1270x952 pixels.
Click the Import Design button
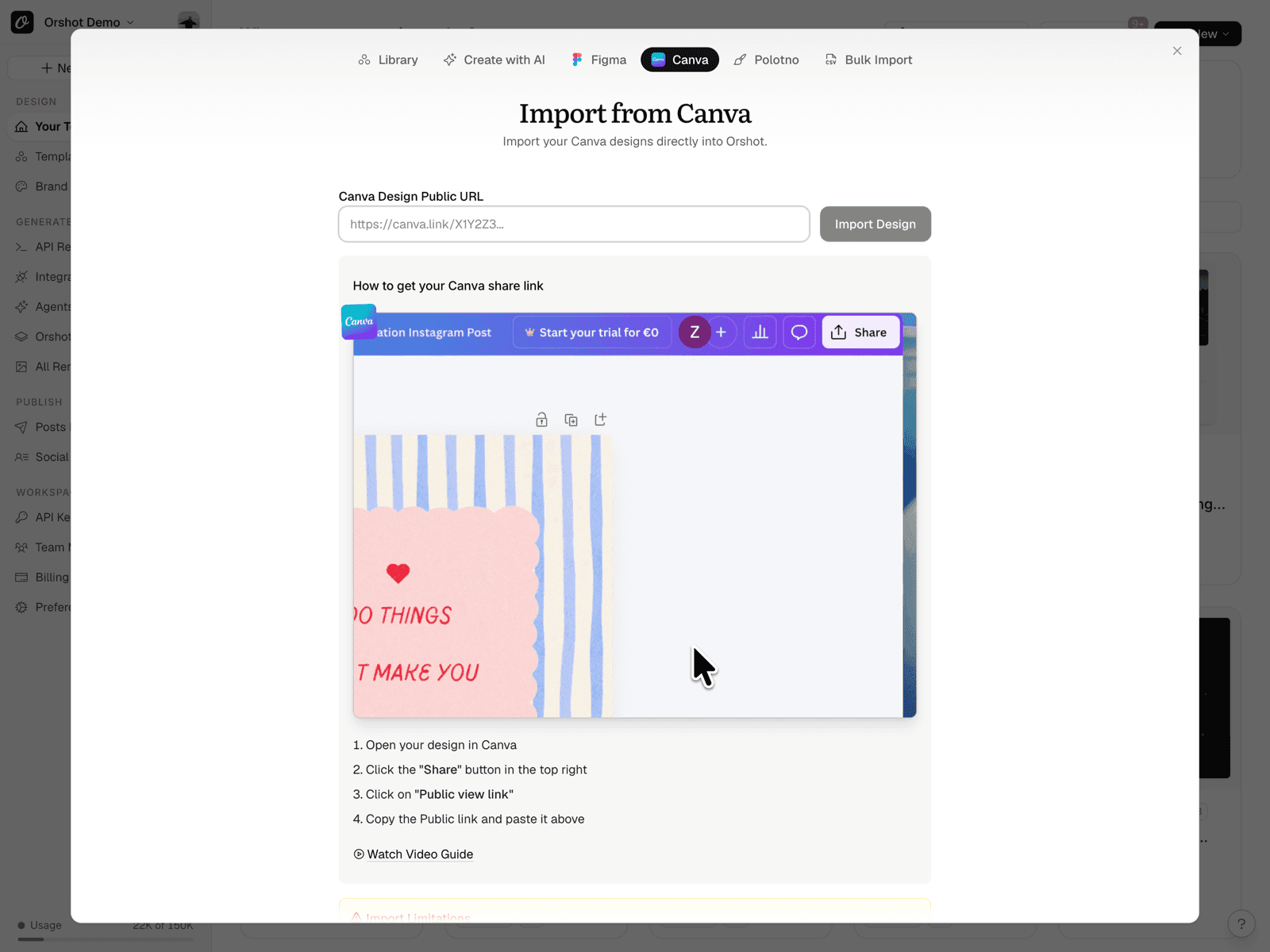point(875,224)
